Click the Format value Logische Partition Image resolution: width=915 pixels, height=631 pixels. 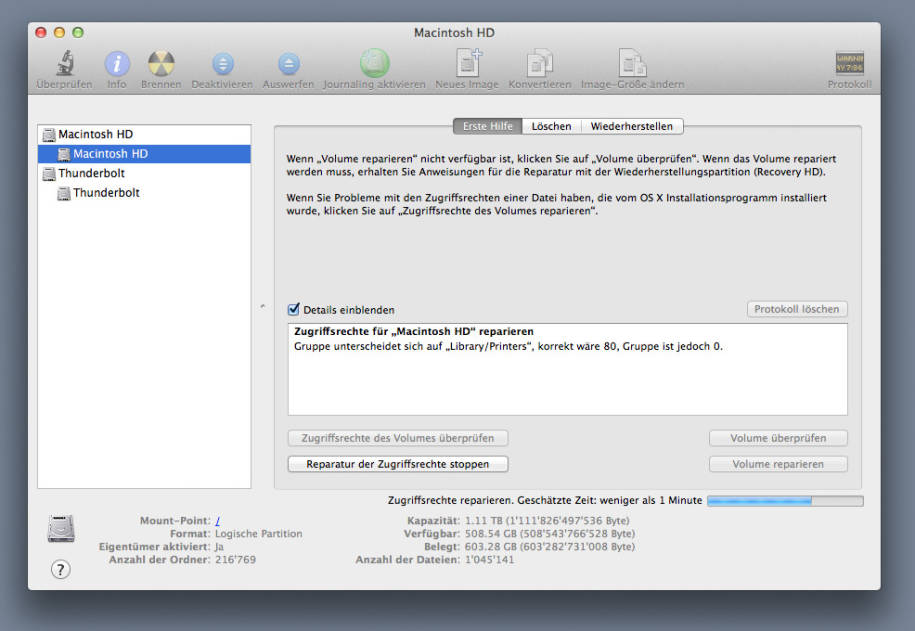click(259, 534)
